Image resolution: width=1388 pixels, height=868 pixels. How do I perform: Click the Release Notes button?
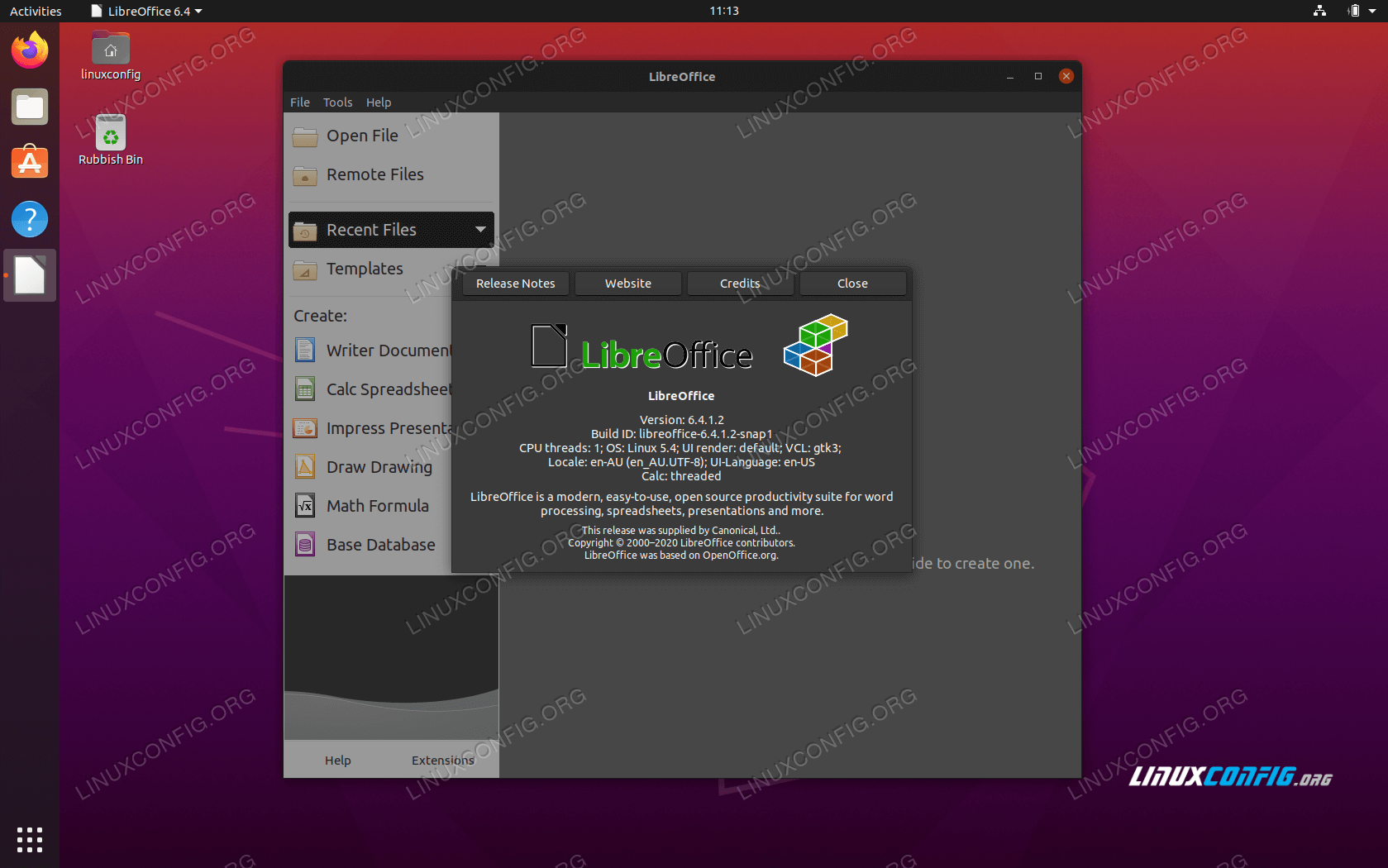(516, 284)
